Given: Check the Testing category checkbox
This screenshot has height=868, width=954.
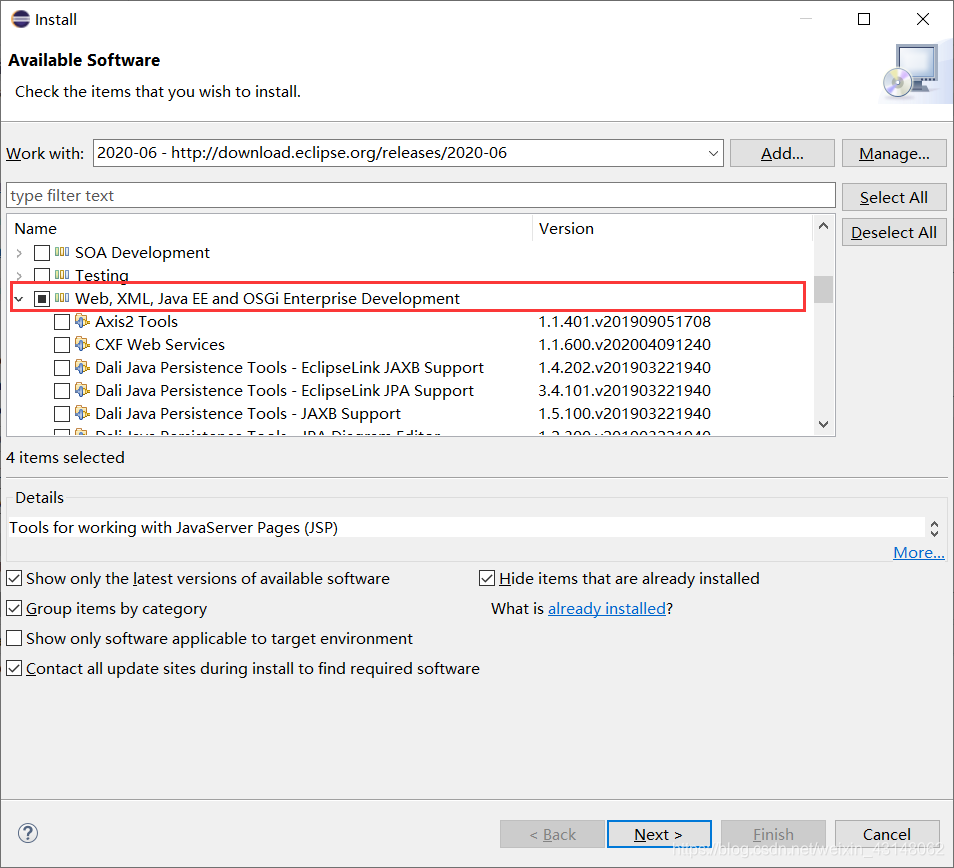Looking at the screenshot, I should coord(42,275).
